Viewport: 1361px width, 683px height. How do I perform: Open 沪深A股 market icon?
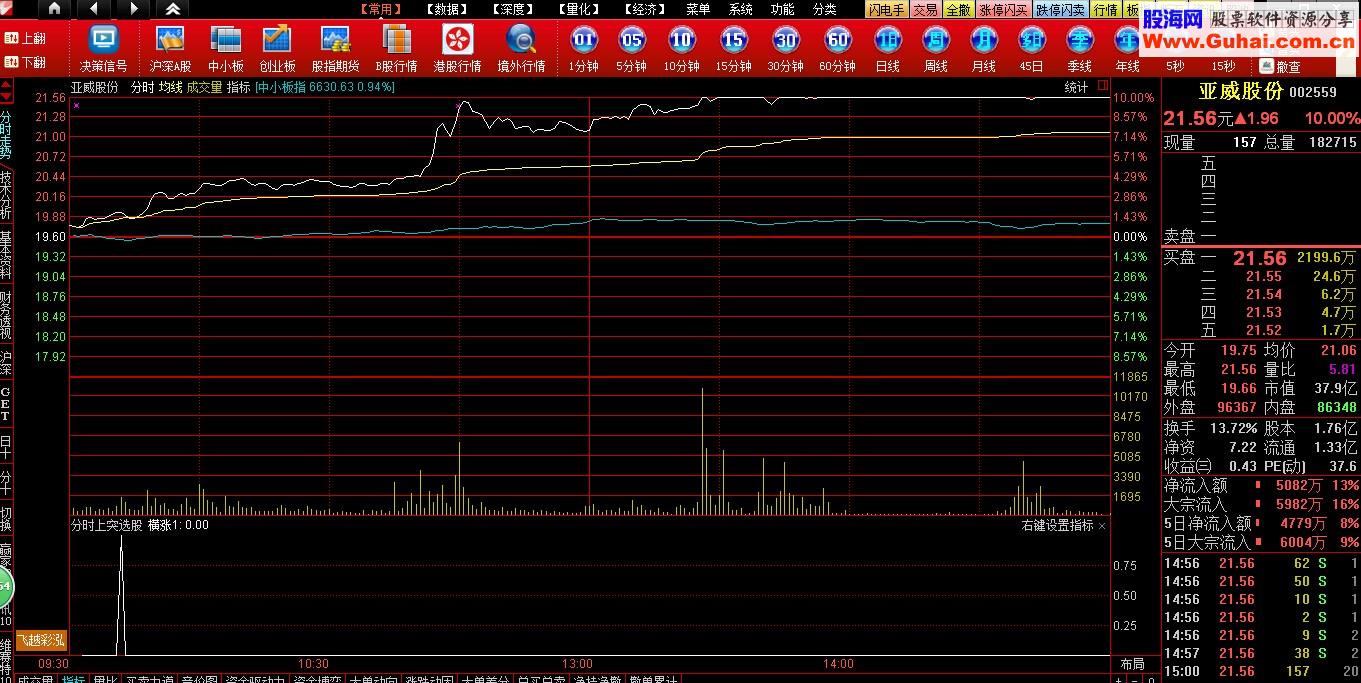170,49
